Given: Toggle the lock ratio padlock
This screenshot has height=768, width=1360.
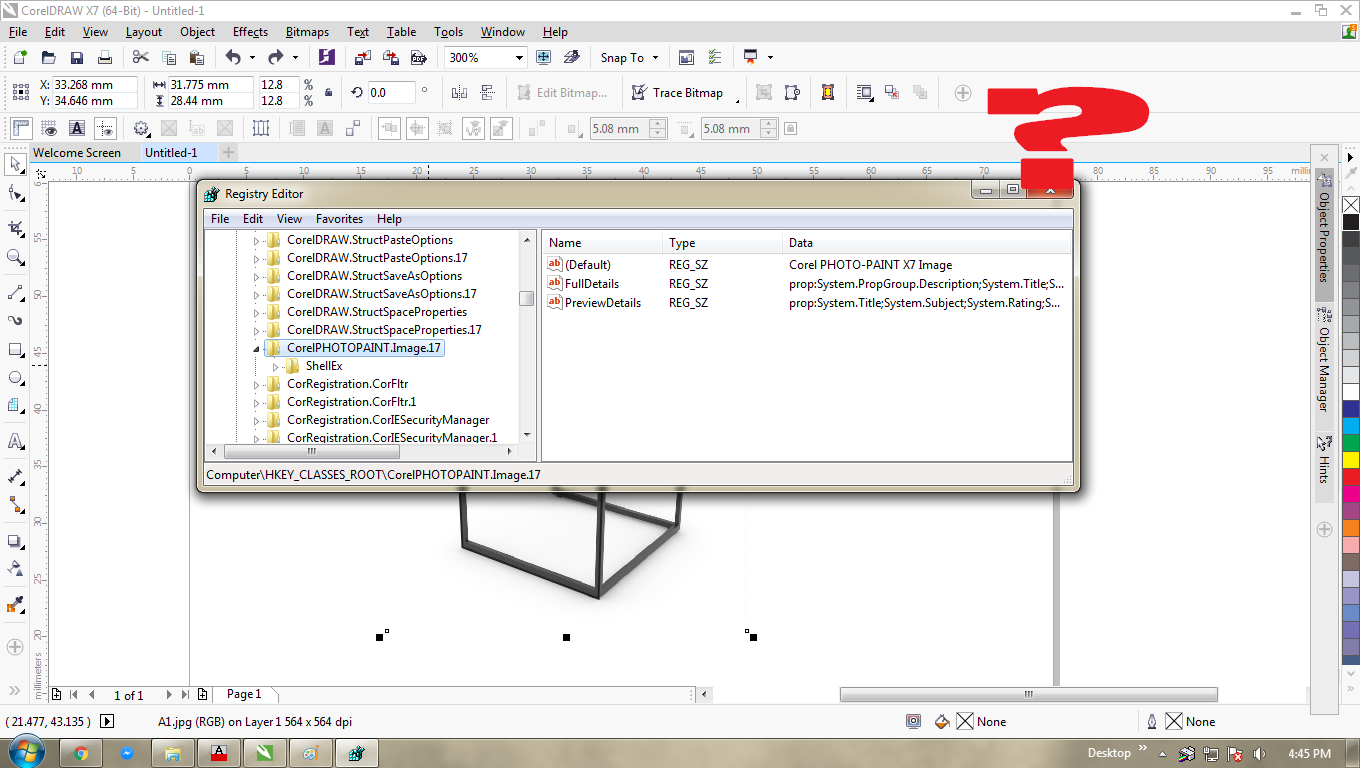Looking at the screenshot, I should [x=329, y=93].
